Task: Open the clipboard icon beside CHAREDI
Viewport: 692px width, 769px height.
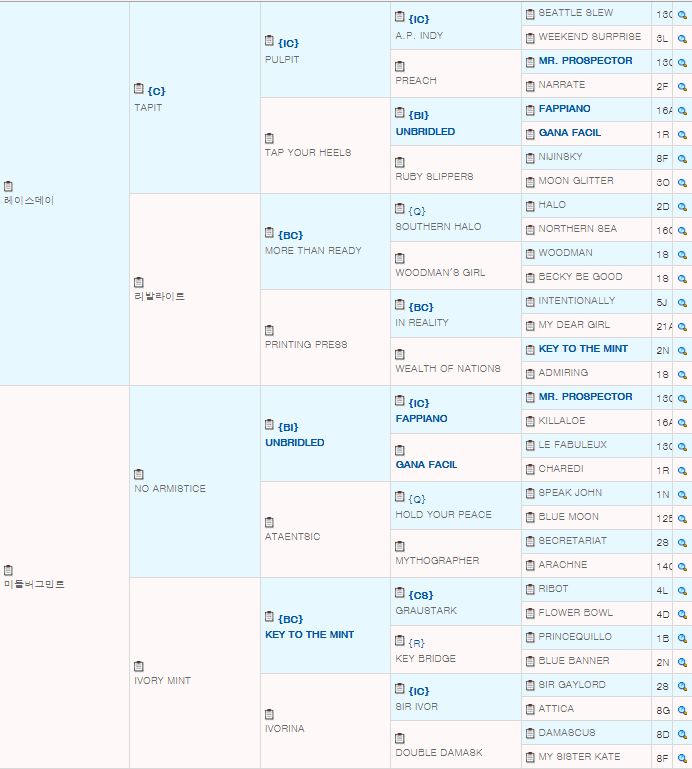Action: click(x=530, y=470)
